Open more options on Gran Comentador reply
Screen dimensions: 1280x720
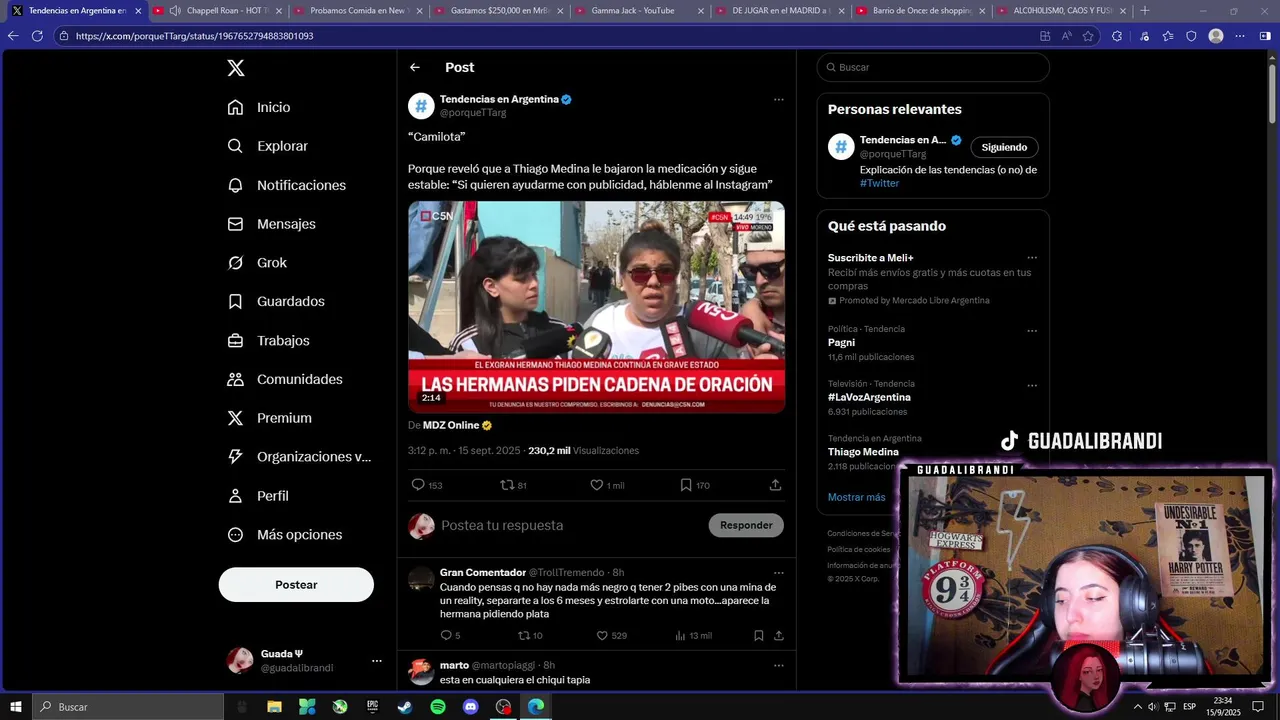pos(779,573)
